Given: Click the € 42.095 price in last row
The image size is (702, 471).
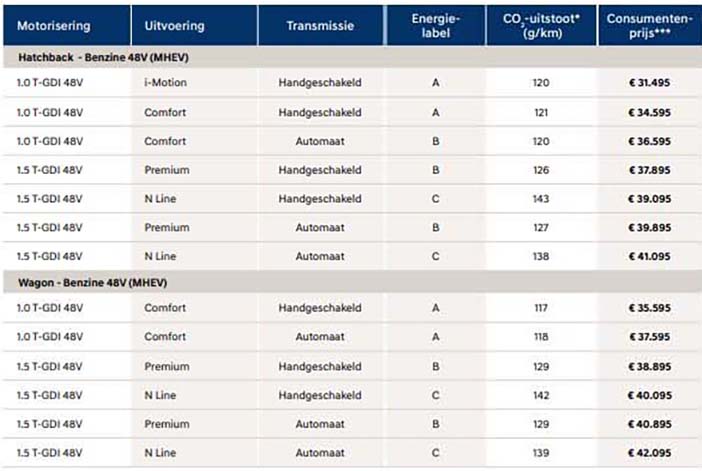Looking at the screenshot, I should point(649,453).
